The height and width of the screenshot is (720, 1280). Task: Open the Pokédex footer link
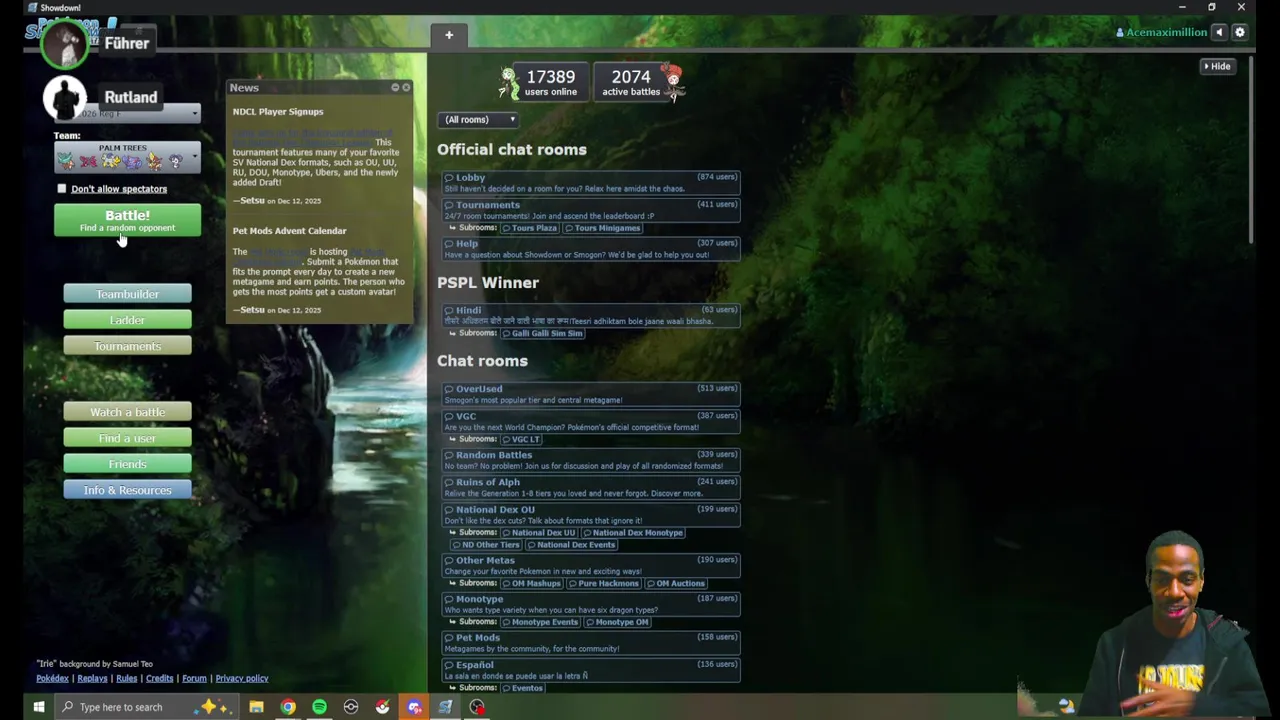coord(52,678)
